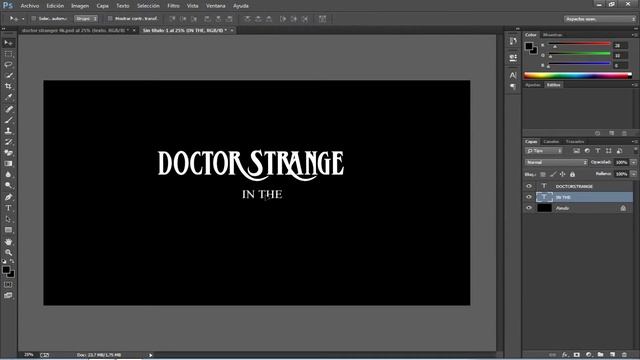Open the Move tool preset picker arrow

coord(23,19)
